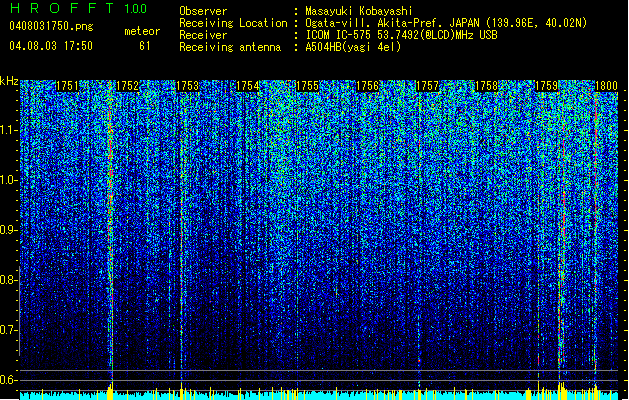Click the kHz axis unit label
Viewport: 629px width, 400px height.
pyautogui.click(x=9, y=81)
